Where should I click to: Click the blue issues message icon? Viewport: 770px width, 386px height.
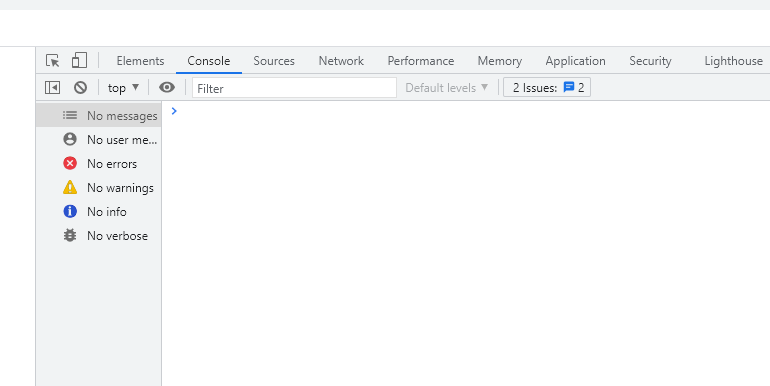pos(569,87)
